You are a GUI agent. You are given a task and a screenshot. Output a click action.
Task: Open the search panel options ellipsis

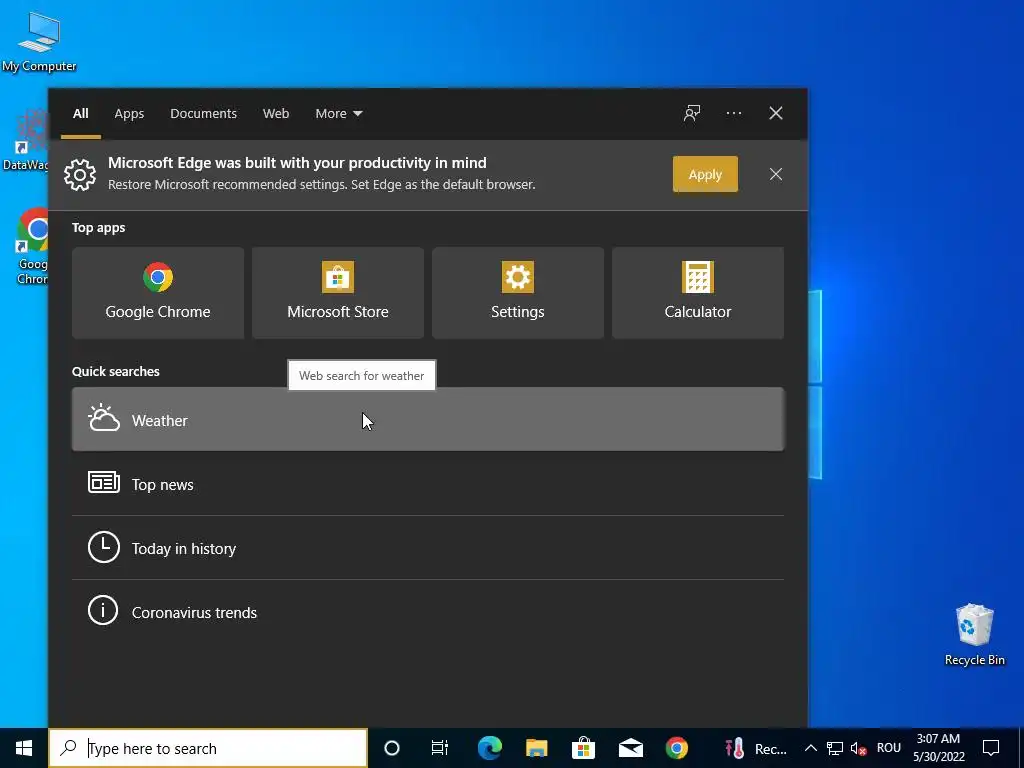(x=734, y=114)
